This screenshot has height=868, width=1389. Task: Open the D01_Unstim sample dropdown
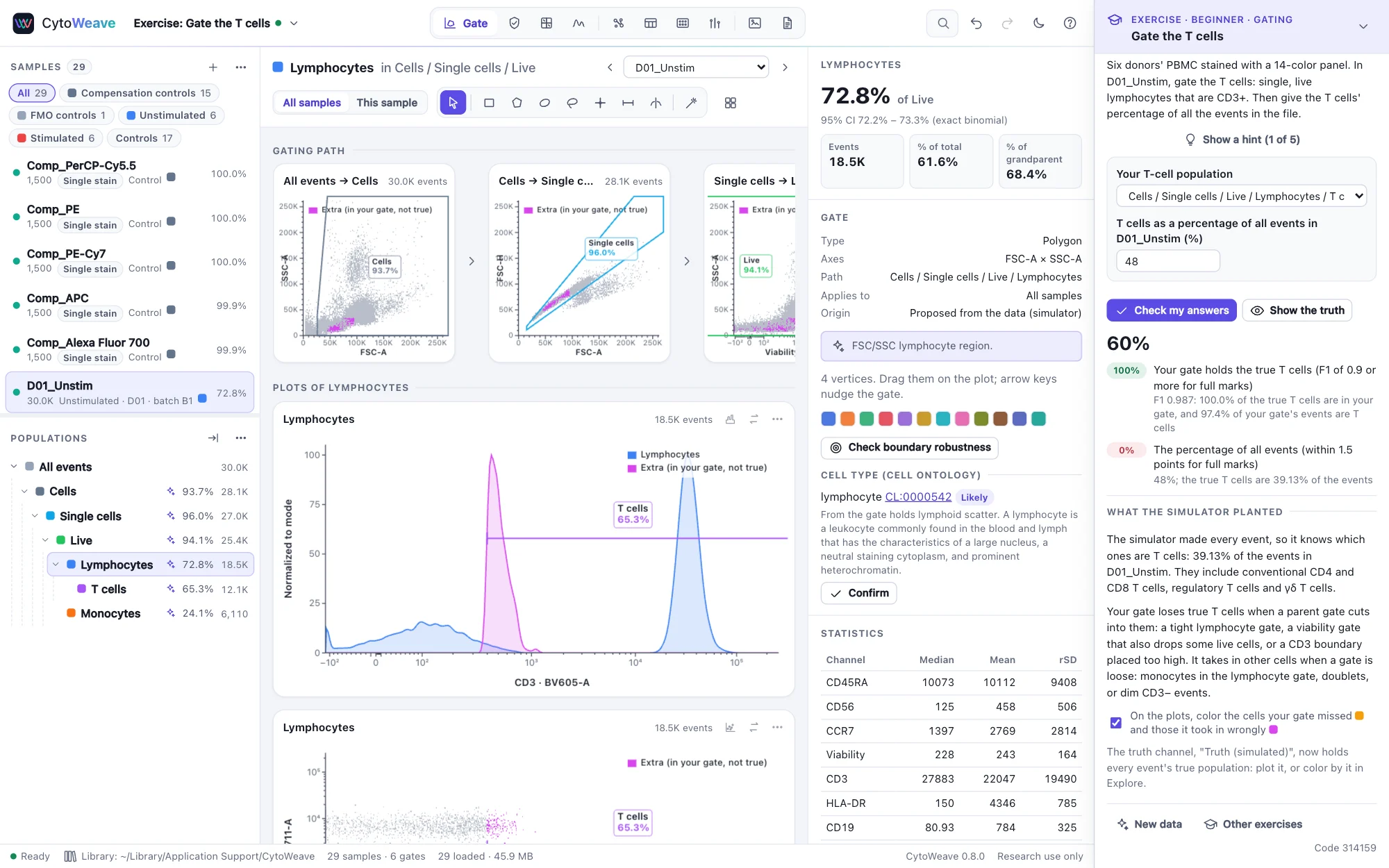click(x=696, y=67)
